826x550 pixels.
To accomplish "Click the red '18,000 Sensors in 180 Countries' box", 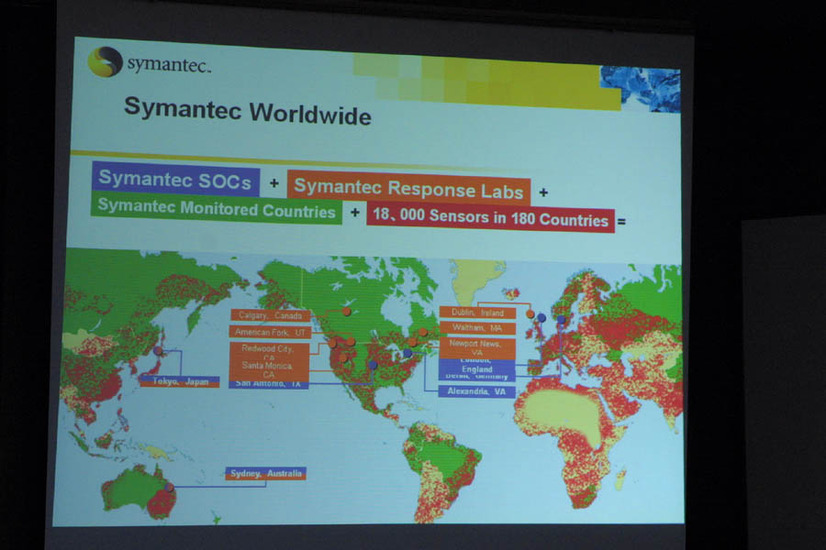I will coord(490,217).
